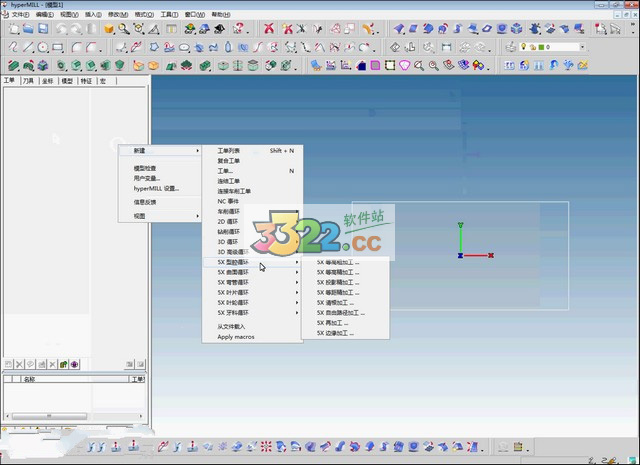640x465 pixels.
Task: Choose Apply macros menu entry
Action: point(236,337)
